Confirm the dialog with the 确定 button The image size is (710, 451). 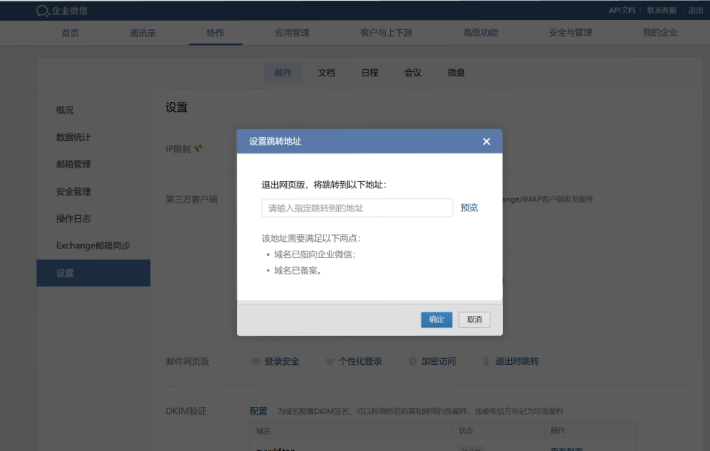pyautogui.click(x=436, y=320)
